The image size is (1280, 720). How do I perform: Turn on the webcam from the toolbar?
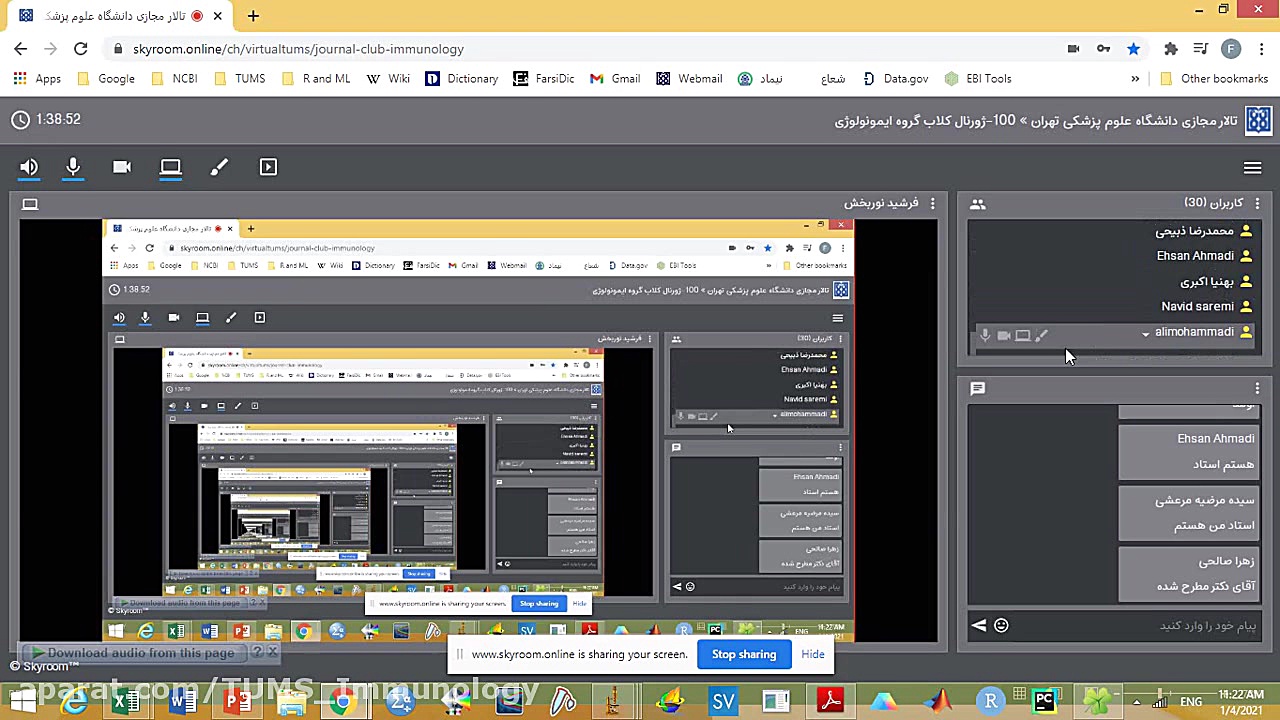coord(121,167)
